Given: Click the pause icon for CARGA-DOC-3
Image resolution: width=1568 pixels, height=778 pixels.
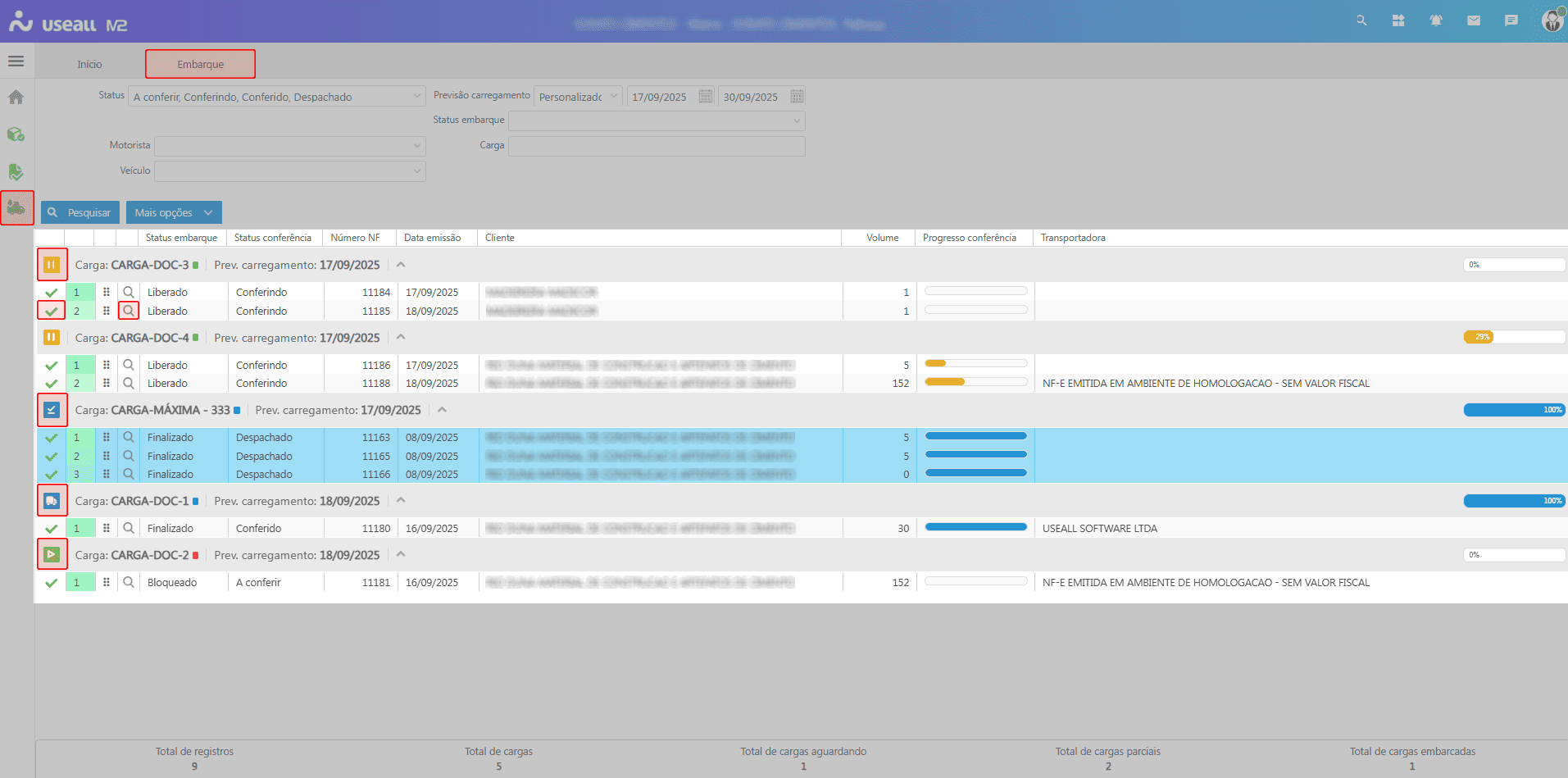Looking at the screenshot, I should pyautogui.click(x=52, y=265).
